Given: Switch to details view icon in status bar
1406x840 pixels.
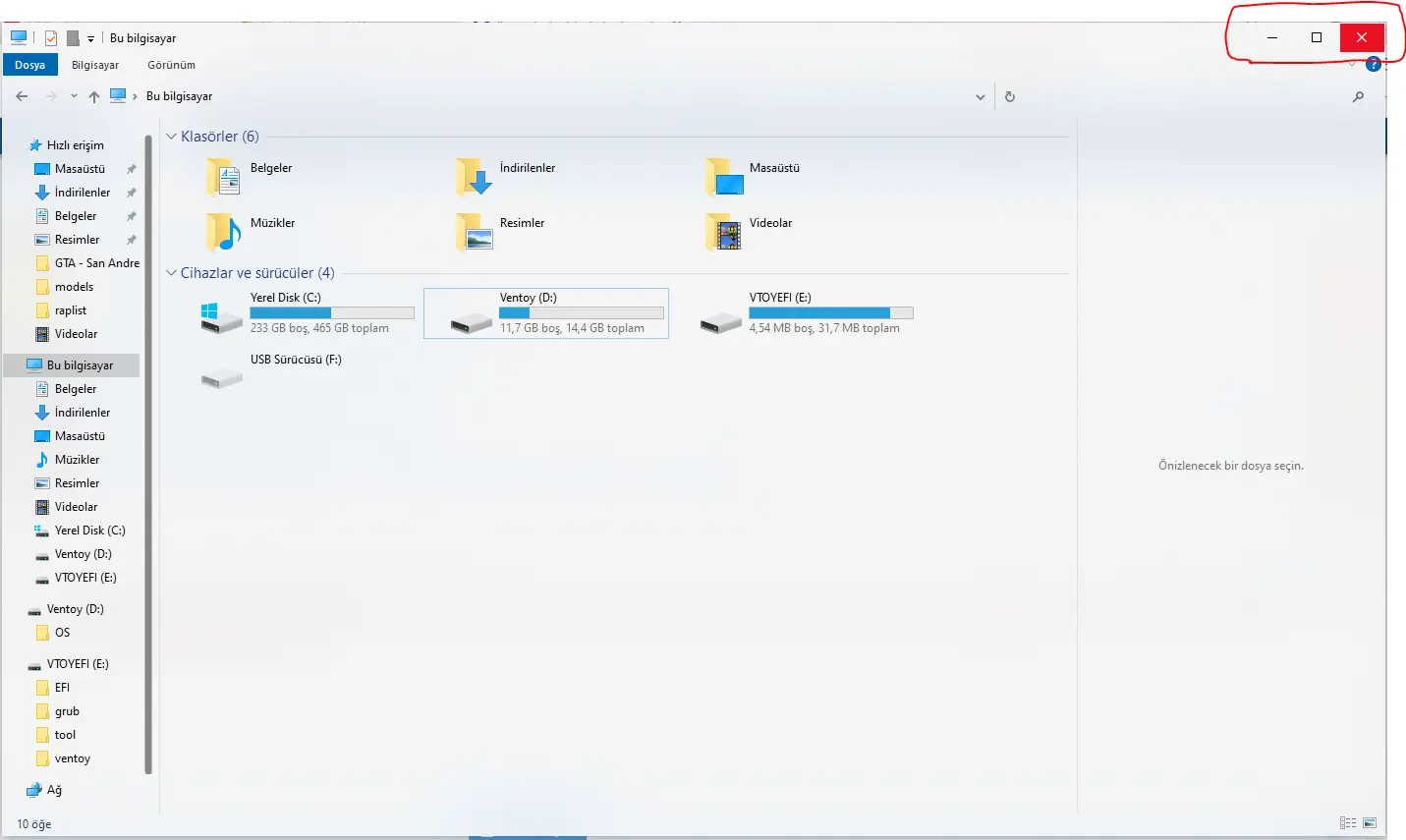Looking at the screenshot, I should 1348,823.
